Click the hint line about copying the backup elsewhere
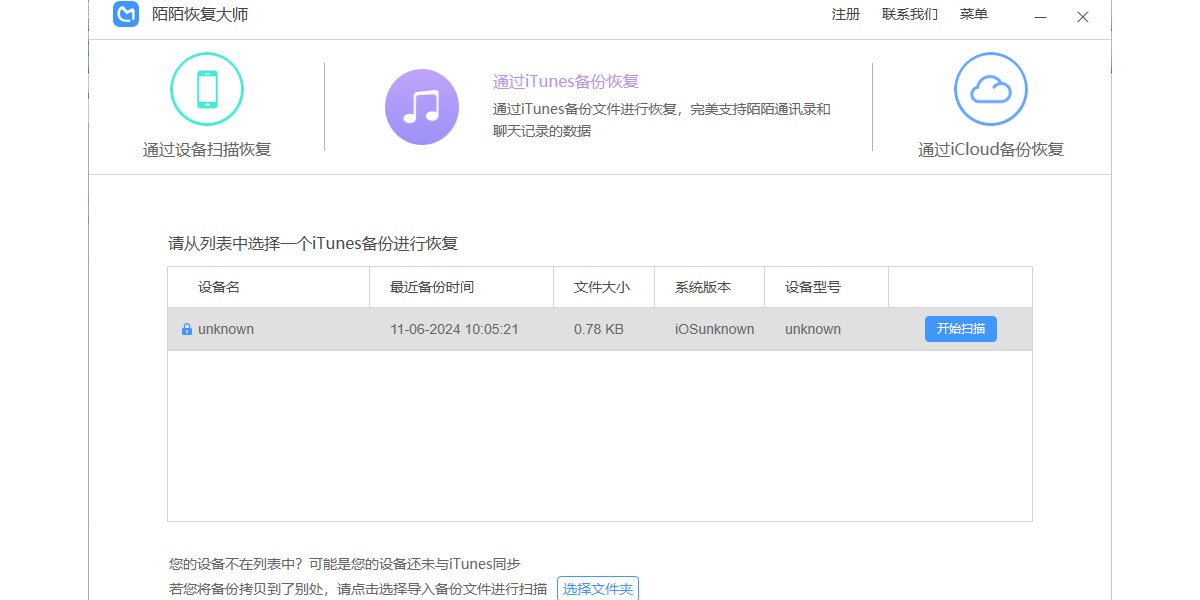The height and width of the screenshot is (600, 1200). click(x=358, y=589)
